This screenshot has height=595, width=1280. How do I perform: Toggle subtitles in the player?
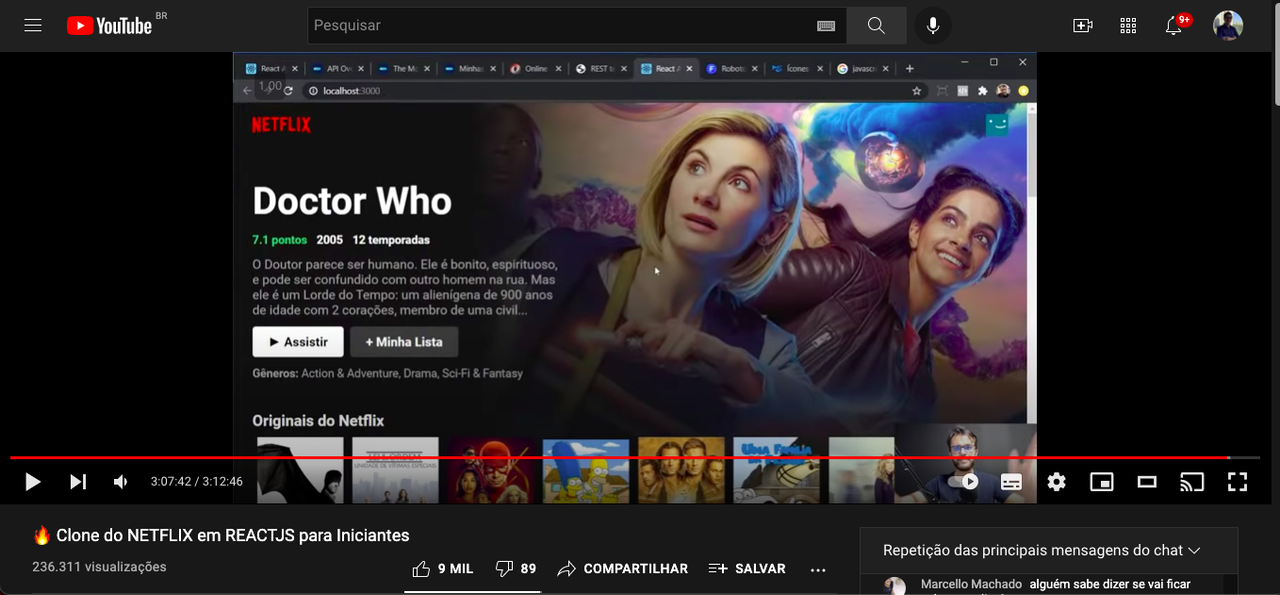(x=1011, y=482)
